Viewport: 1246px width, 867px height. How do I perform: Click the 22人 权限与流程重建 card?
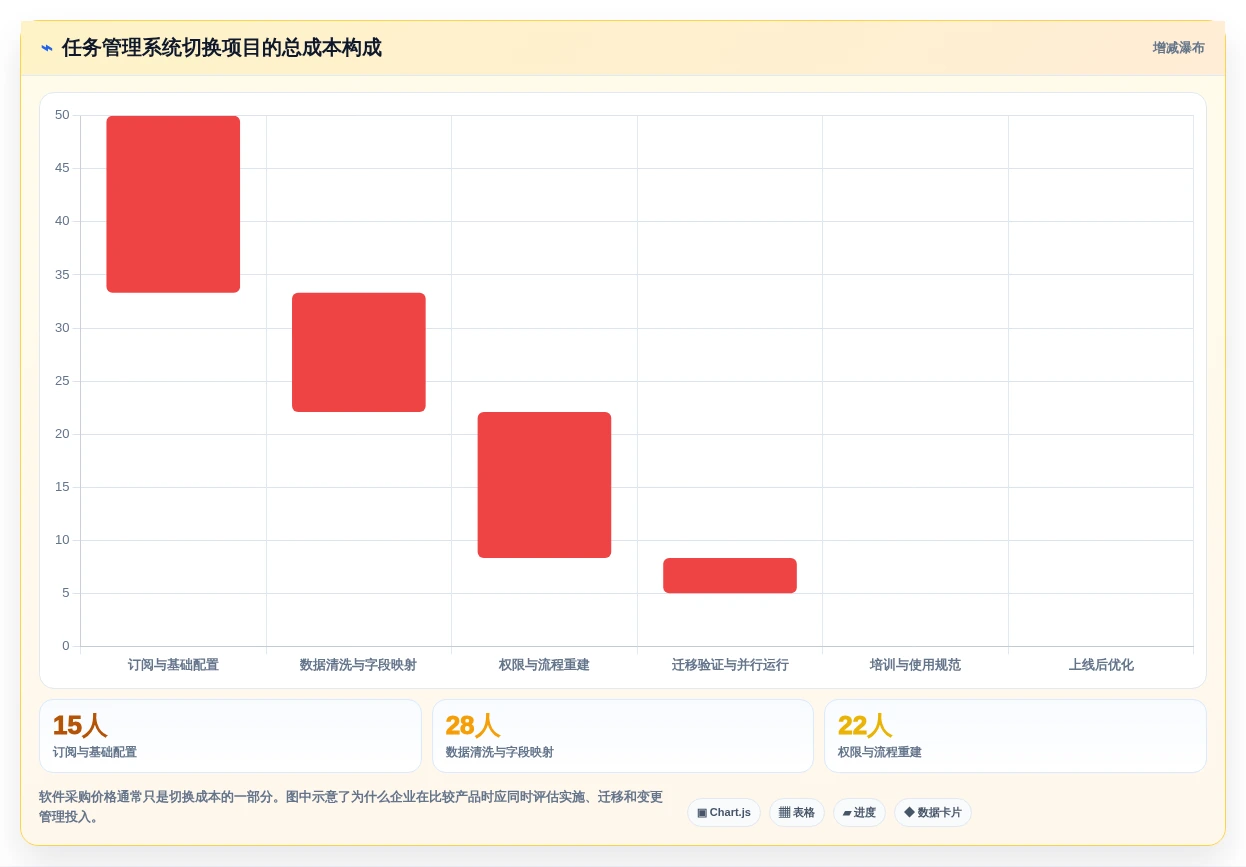click(1015, 736)
